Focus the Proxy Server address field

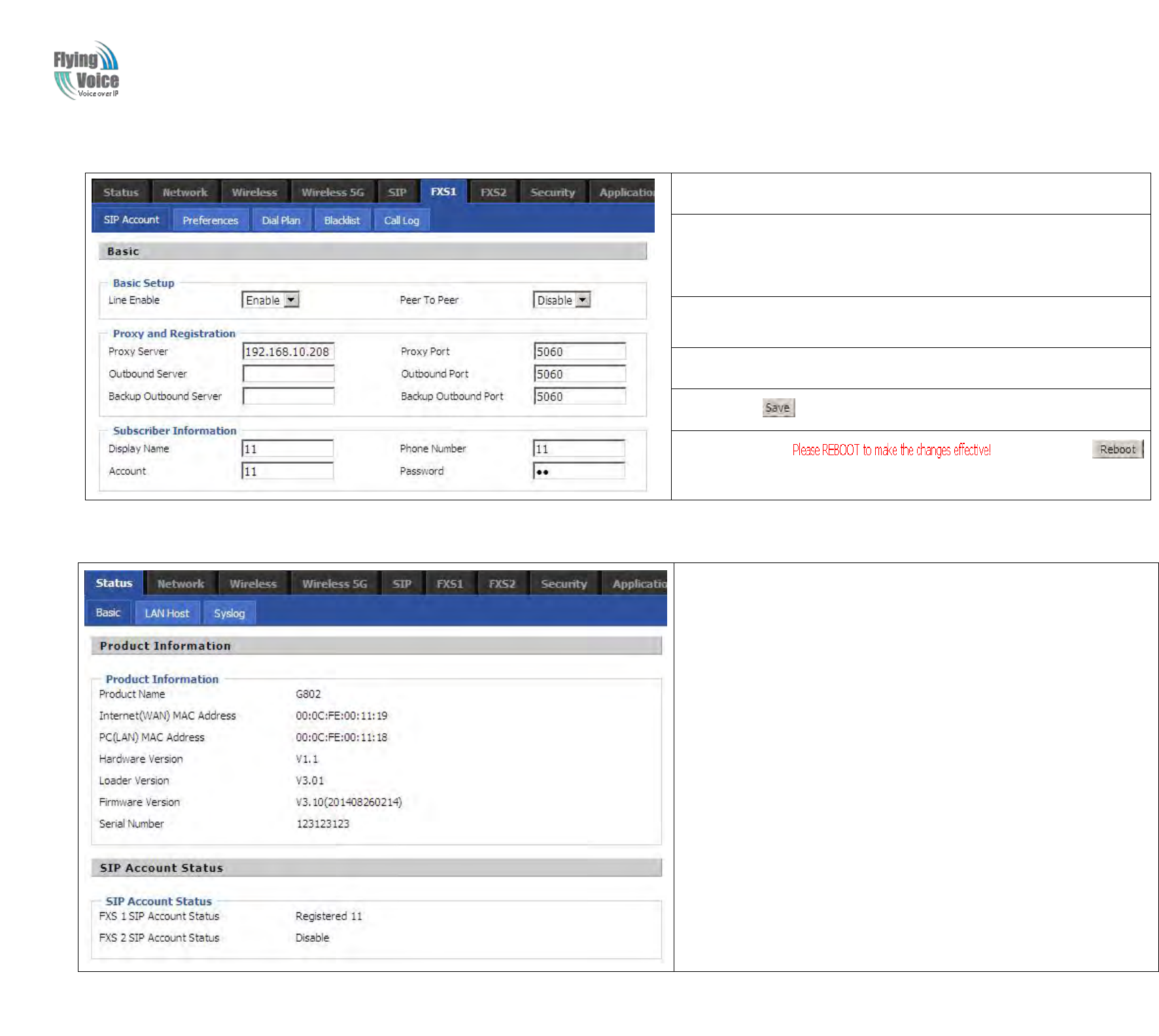288,352
